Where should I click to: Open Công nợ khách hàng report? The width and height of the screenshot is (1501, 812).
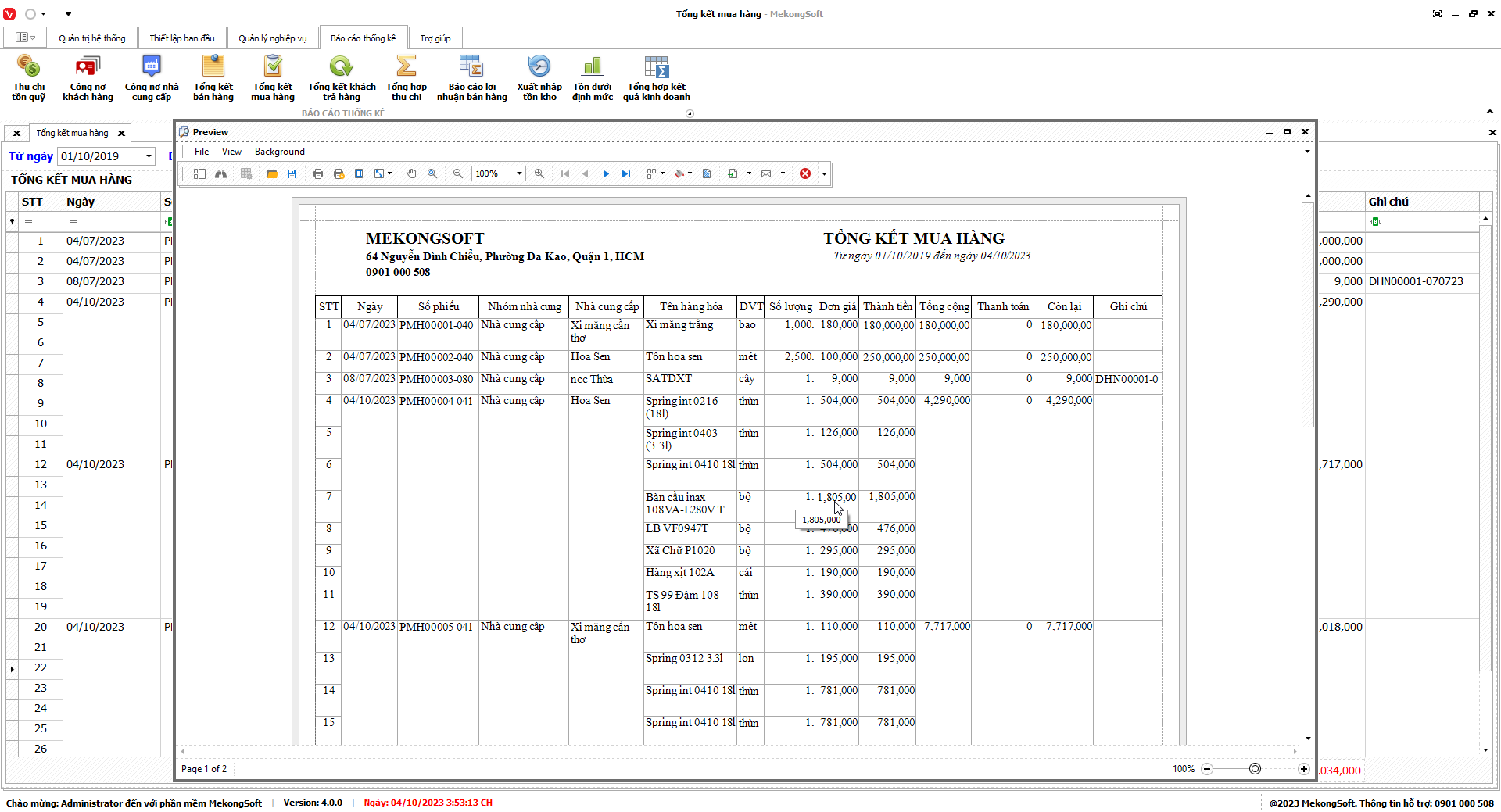pos(88,78)
